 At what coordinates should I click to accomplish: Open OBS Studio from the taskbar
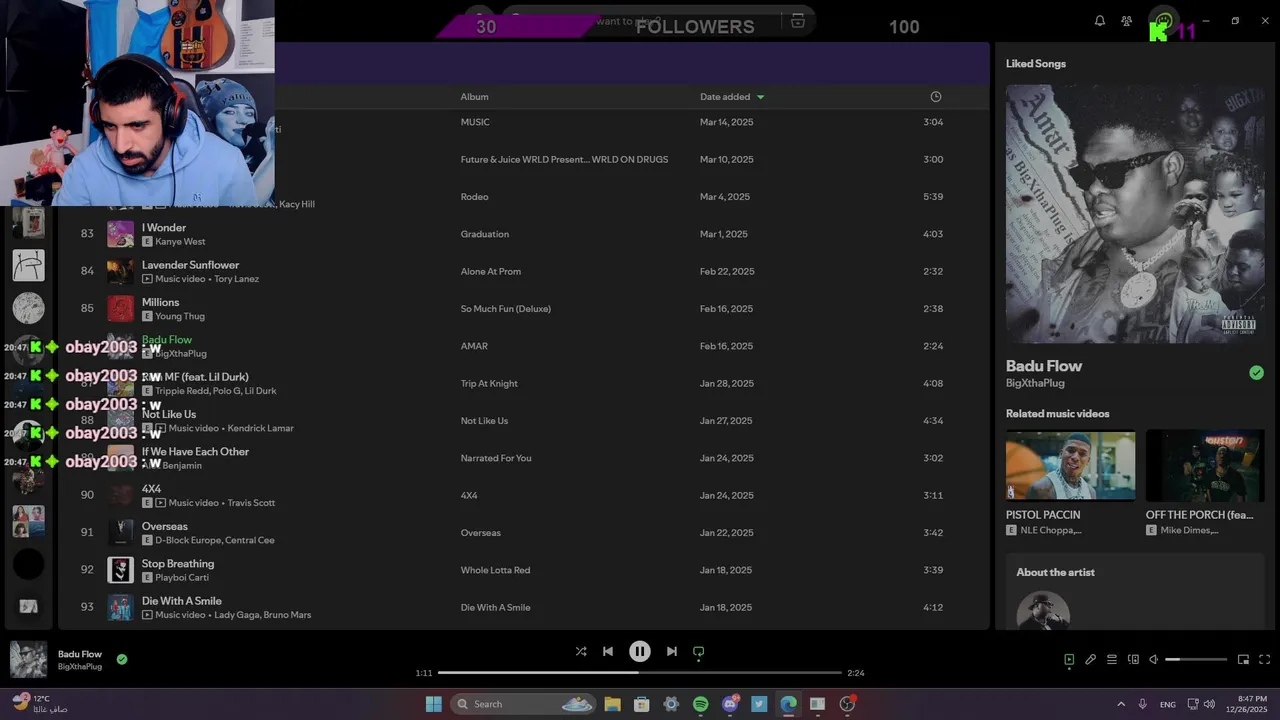pyautogui.click(x=848, y=704)
